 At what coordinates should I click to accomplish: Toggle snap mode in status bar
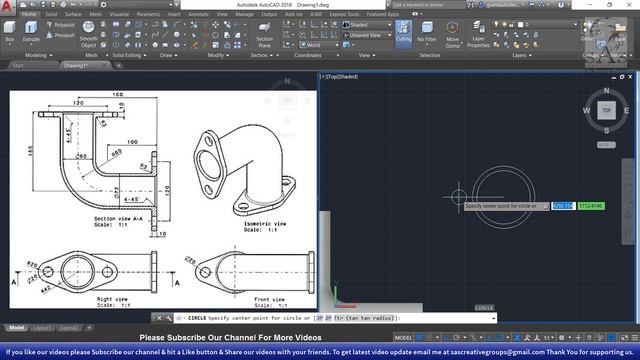tap(429, 338)
